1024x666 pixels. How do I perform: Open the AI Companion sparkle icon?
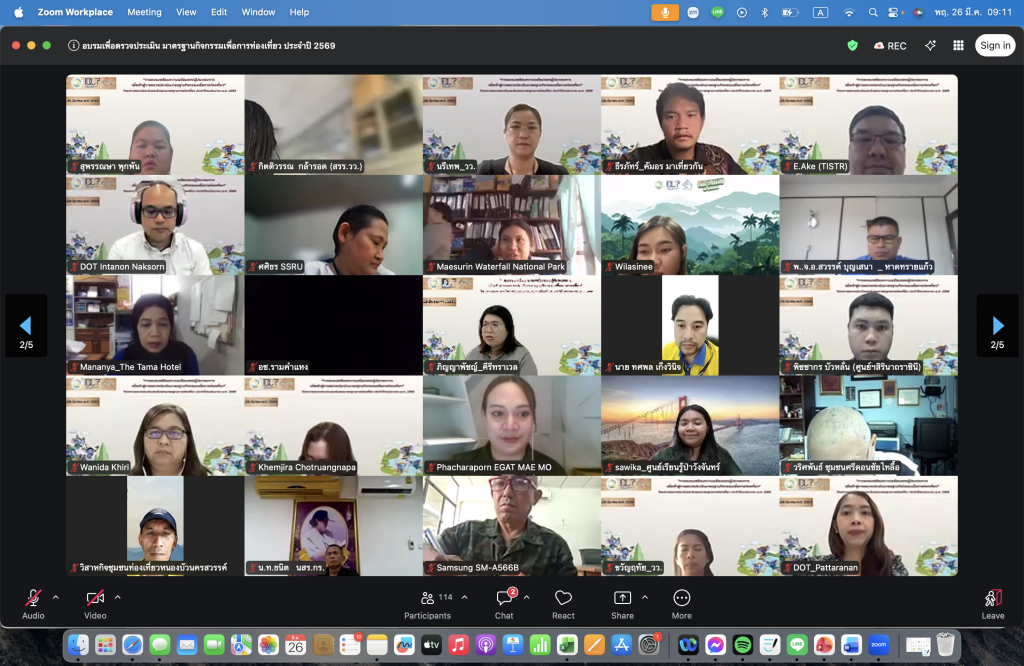[930, 45]
